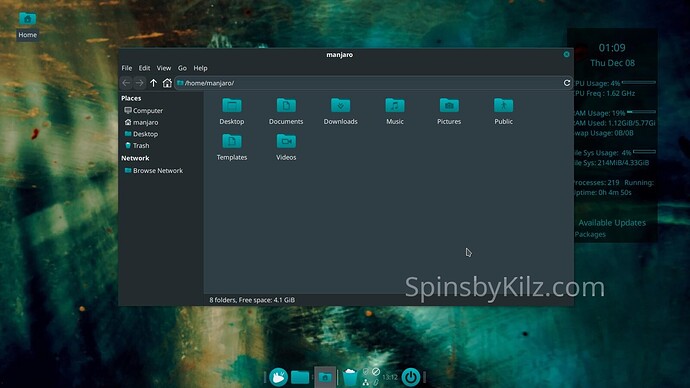The height and width of the screenshot is (388, 690).
Task: Click the network tray icon
Action: click(x=366, y=382)
